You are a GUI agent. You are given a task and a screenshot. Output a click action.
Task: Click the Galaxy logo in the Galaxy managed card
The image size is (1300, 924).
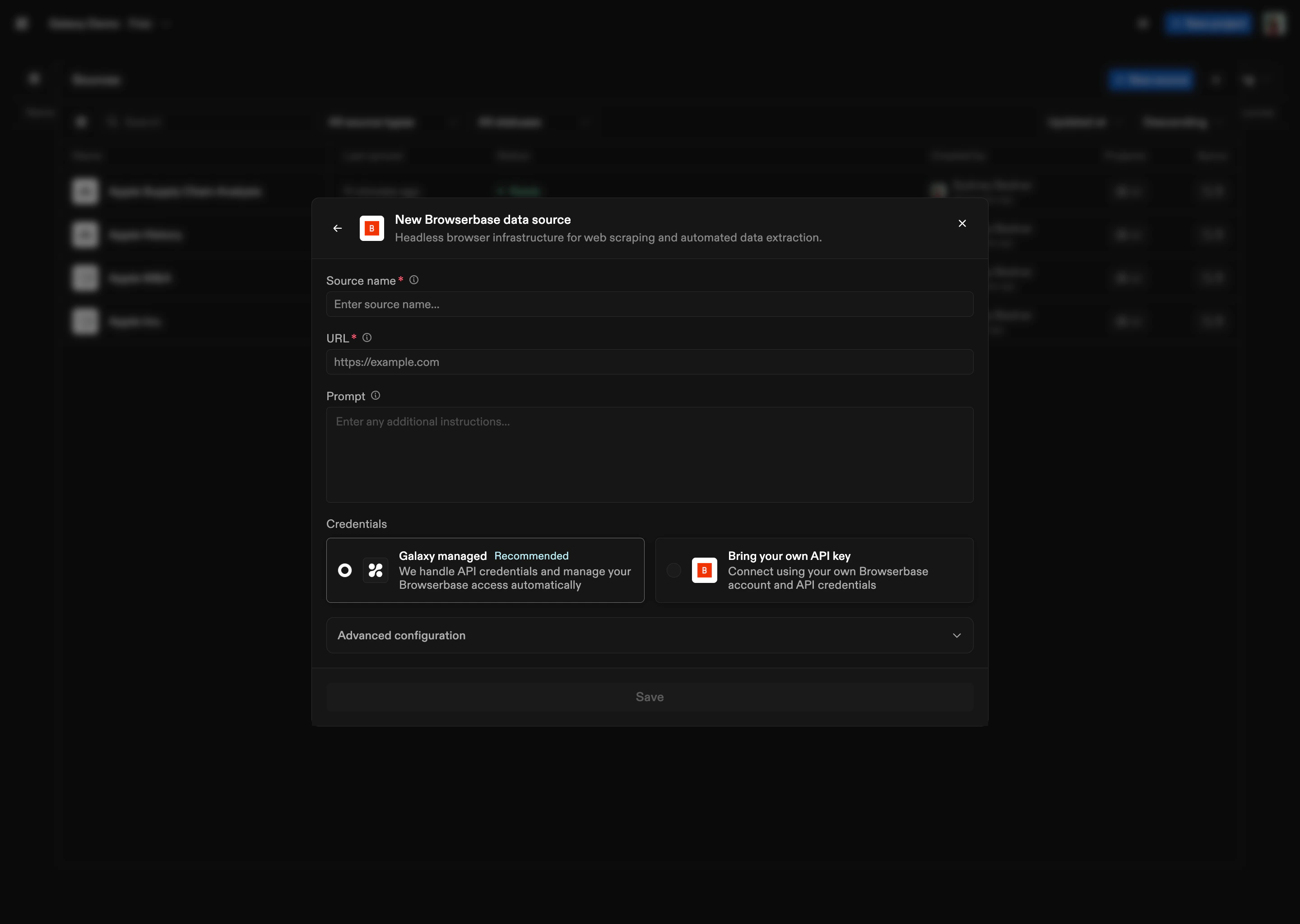(376, 570)
